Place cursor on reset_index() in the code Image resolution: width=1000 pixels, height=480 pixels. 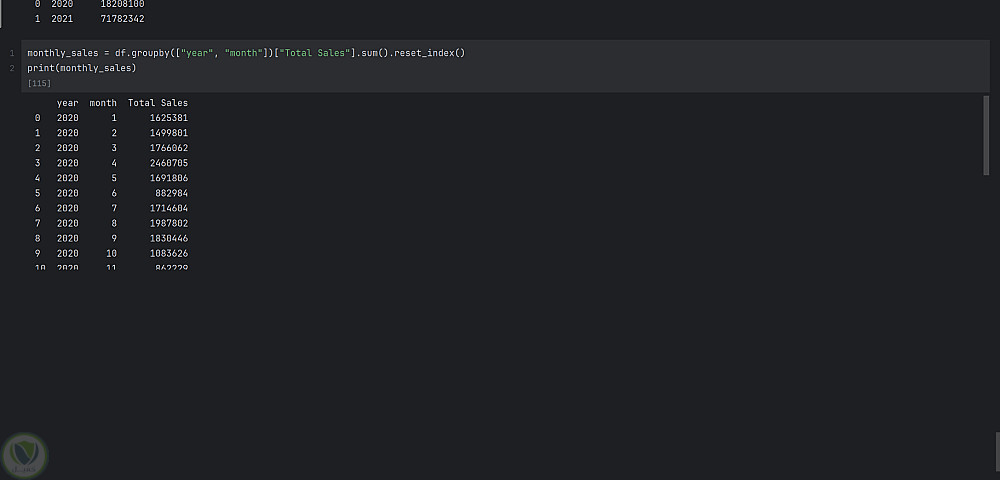(432, 52)
